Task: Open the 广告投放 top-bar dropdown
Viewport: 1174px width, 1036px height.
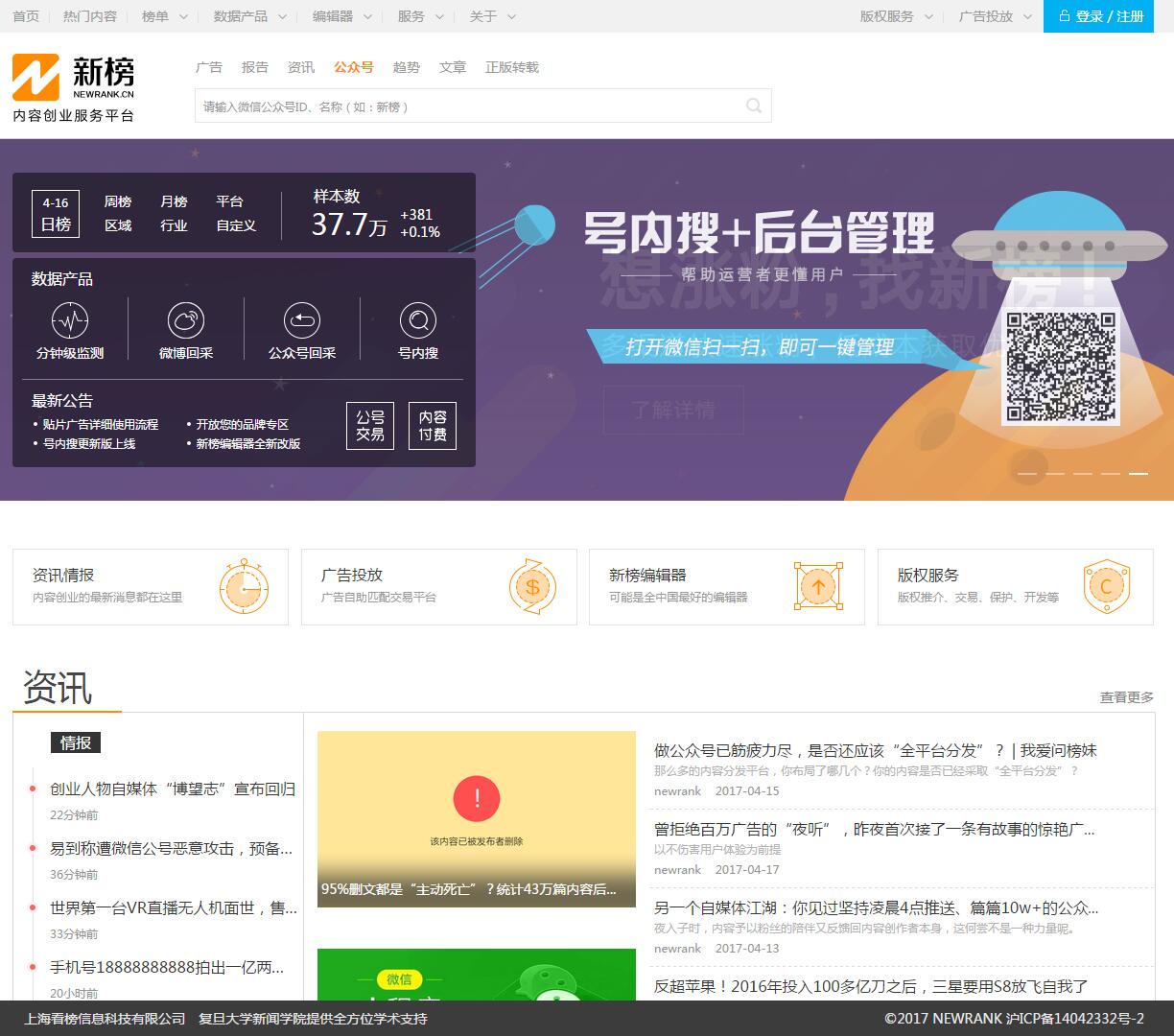Action: point(996,16)
